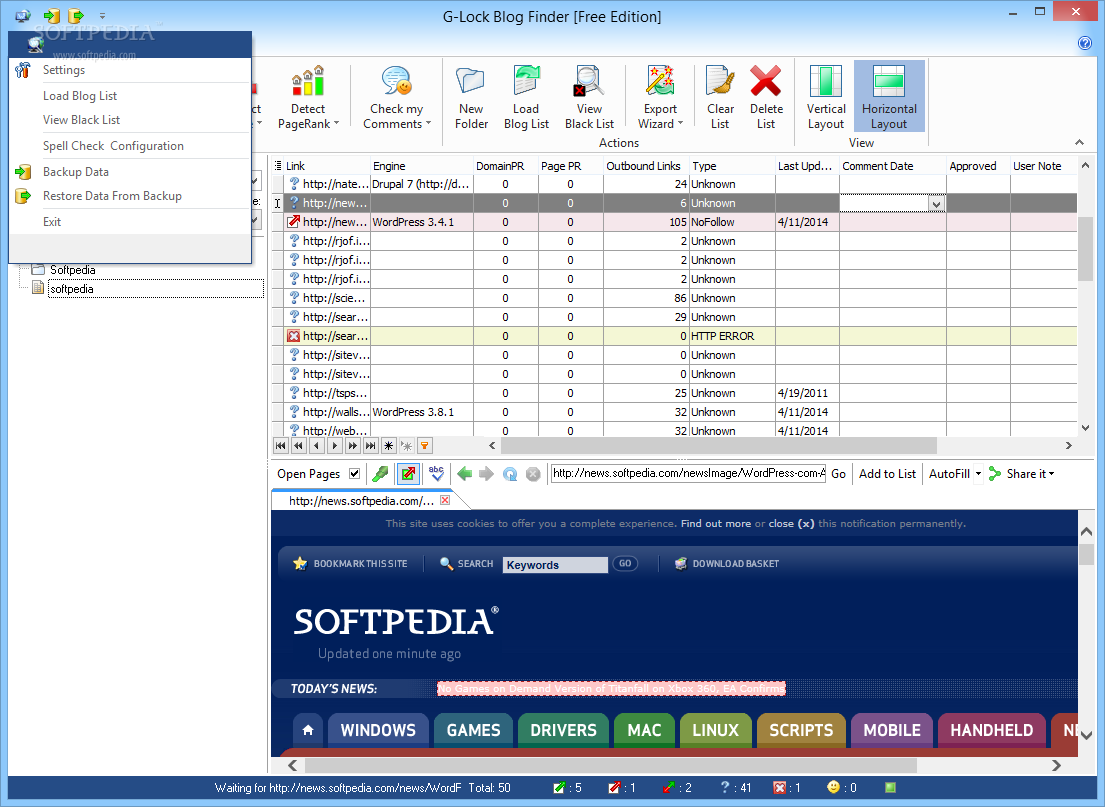Screen dimensions: 1105x807
Task: Toggle the Open Pages checkbox
Action: click(354, 474)
